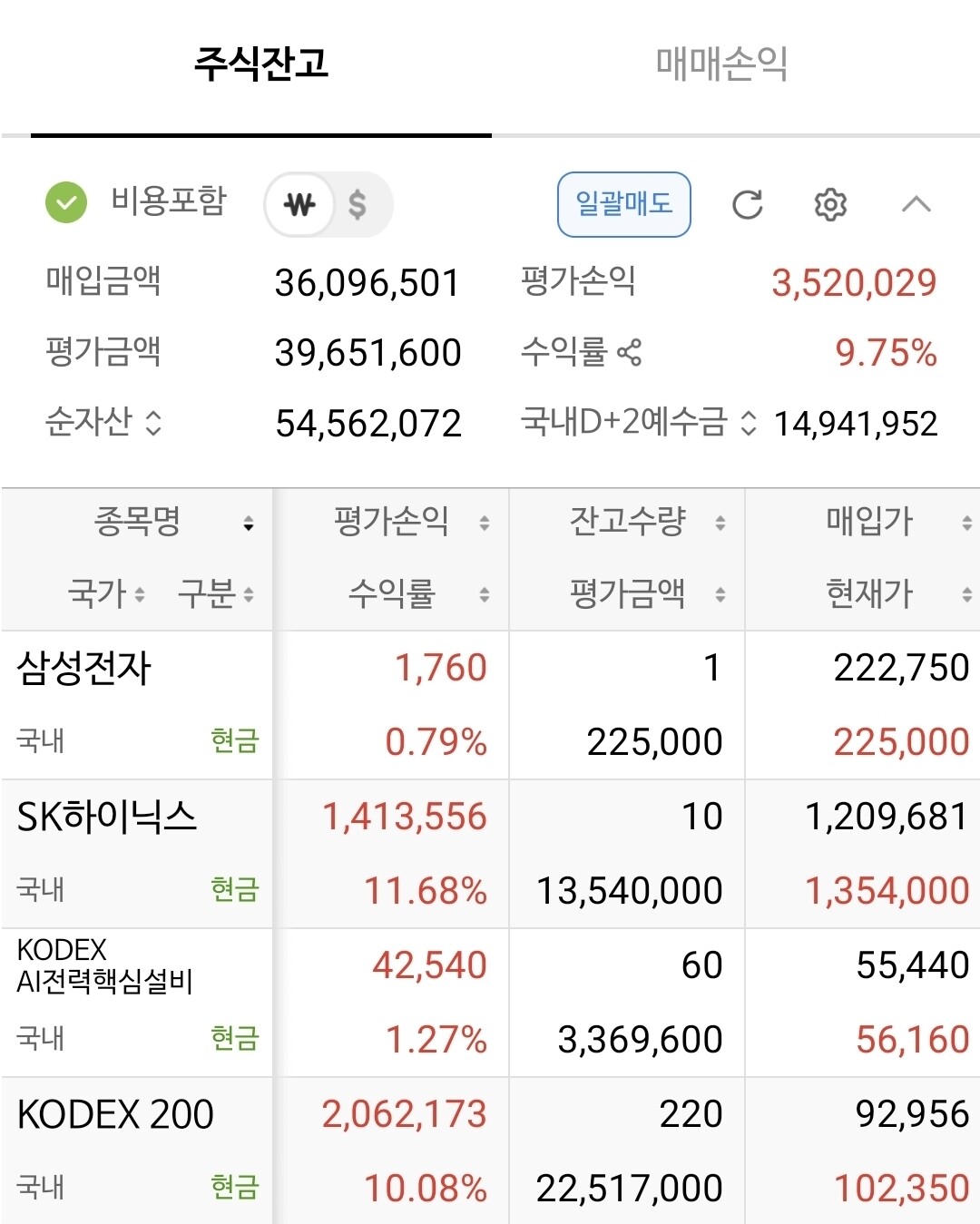980x1224 pixels.
Task: Collapse the summary panel with up chevron
Action: 916,204
